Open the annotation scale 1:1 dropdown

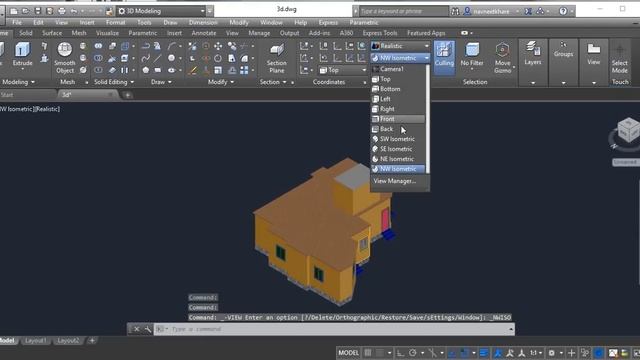536,353
